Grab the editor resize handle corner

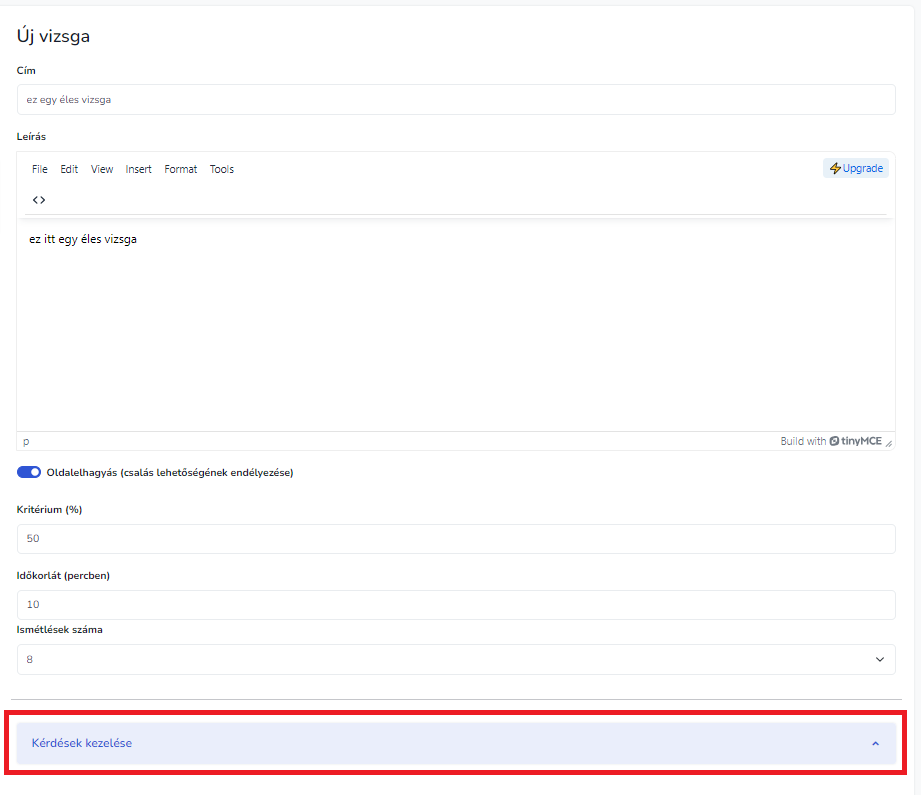(x=889, y=442)
